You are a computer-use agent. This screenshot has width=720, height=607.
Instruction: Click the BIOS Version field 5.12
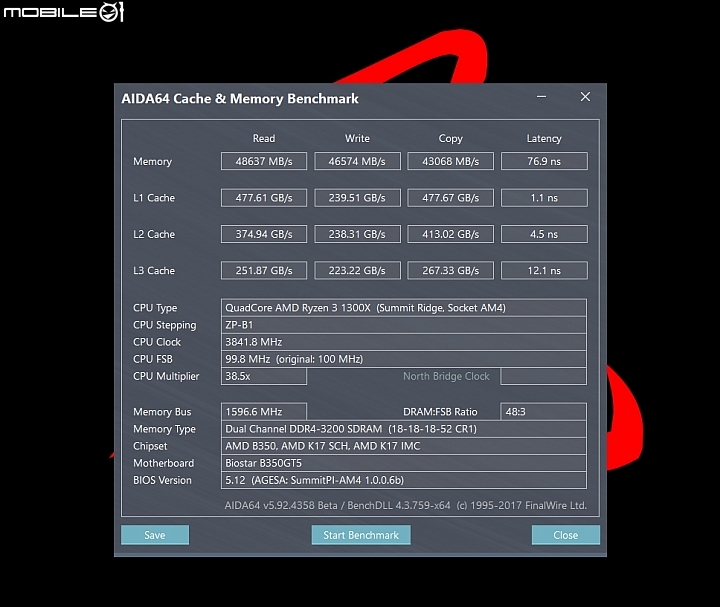[x=404, y=480]
